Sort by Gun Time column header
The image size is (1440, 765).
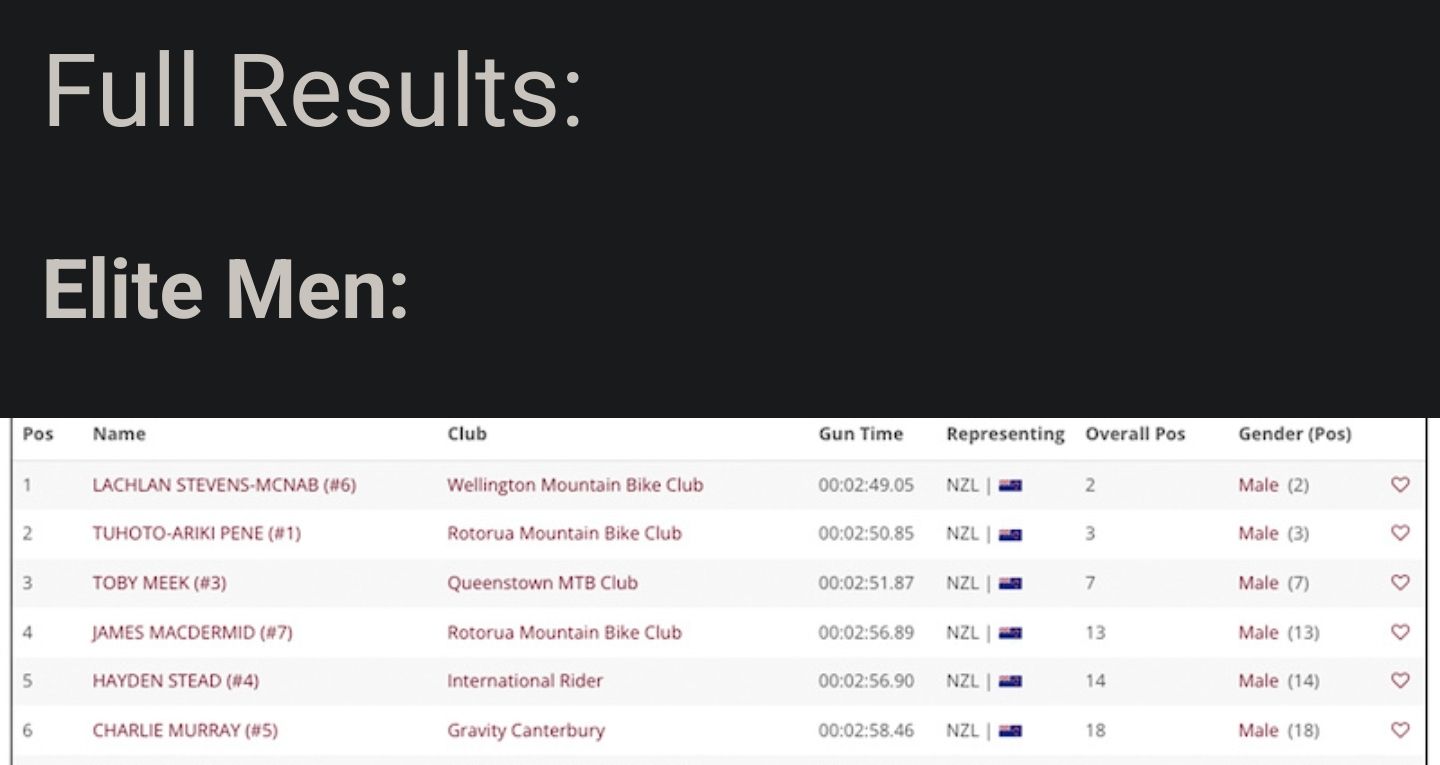point(860,434)
